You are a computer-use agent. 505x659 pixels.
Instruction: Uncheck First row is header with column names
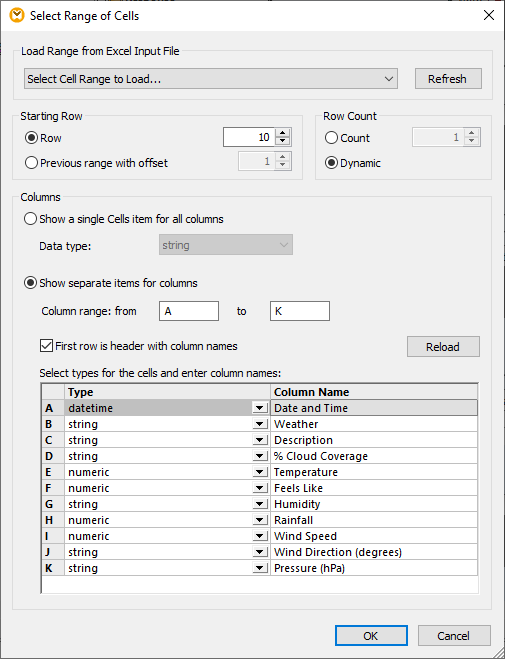(x=46, y=346)
